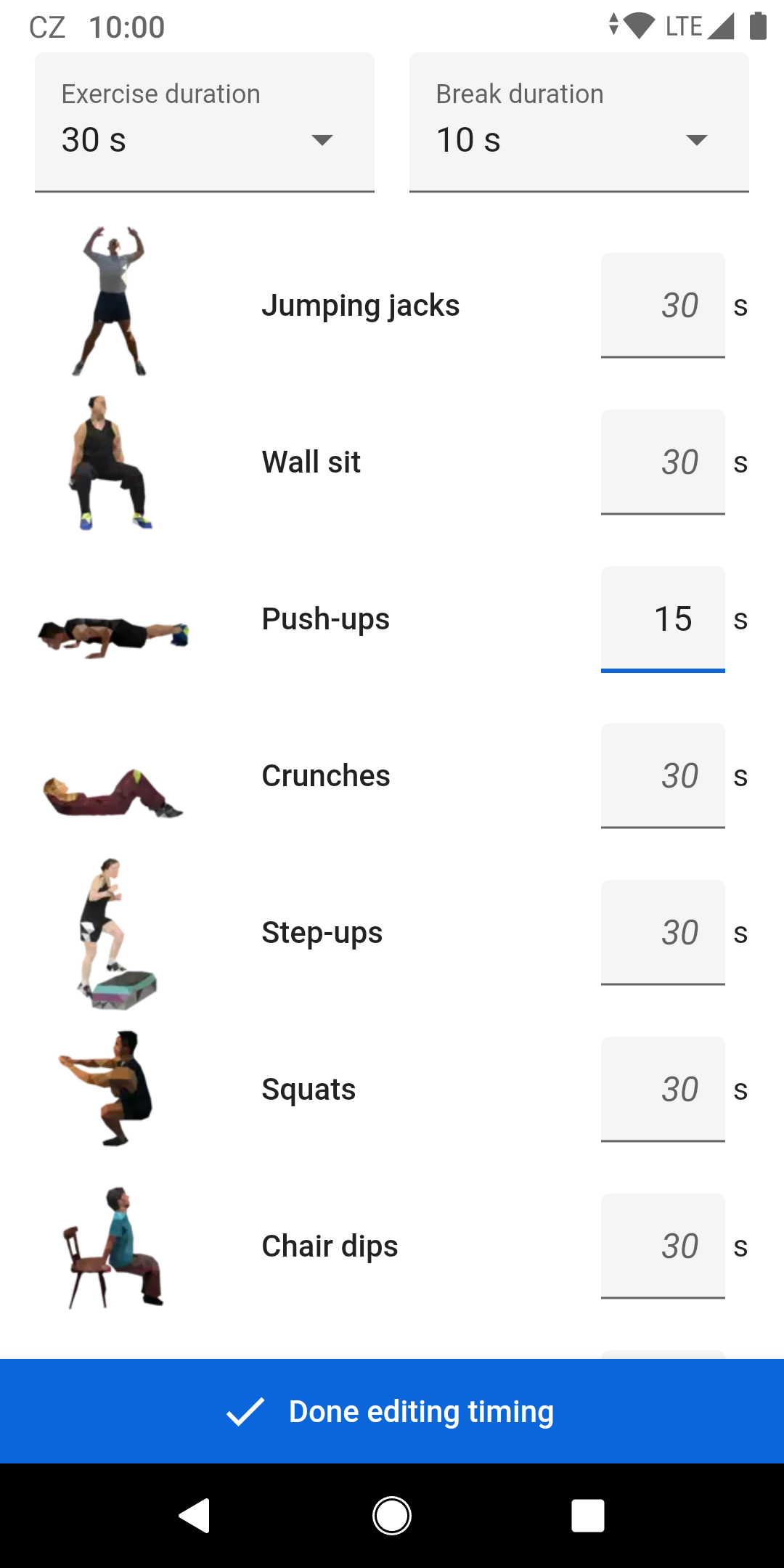Tap the Step-ups exercise image
The width and height of the screenshot is (784, 1568).
pos(115,934)
